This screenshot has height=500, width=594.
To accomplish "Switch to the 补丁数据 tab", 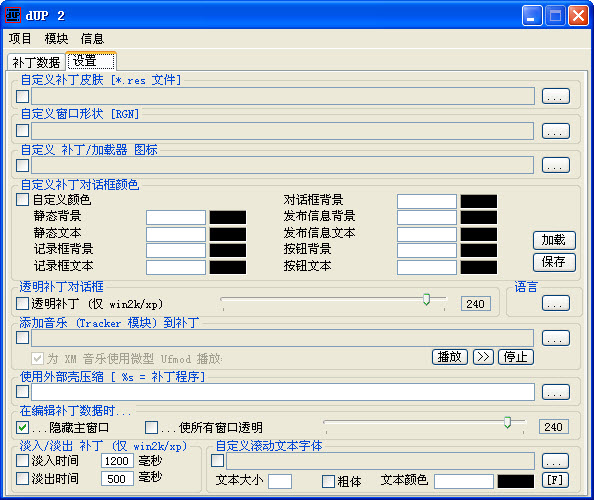I will (x=36, y=62).
